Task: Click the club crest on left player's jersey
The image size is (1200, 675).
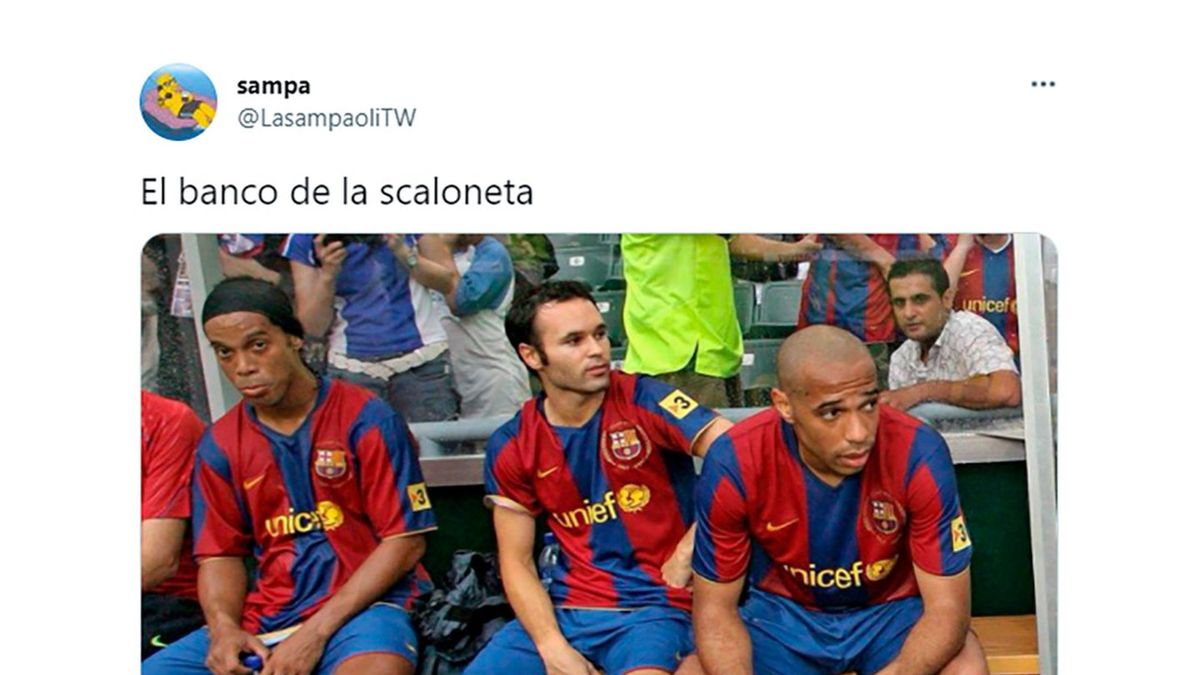Action: [x=330, y=463]
